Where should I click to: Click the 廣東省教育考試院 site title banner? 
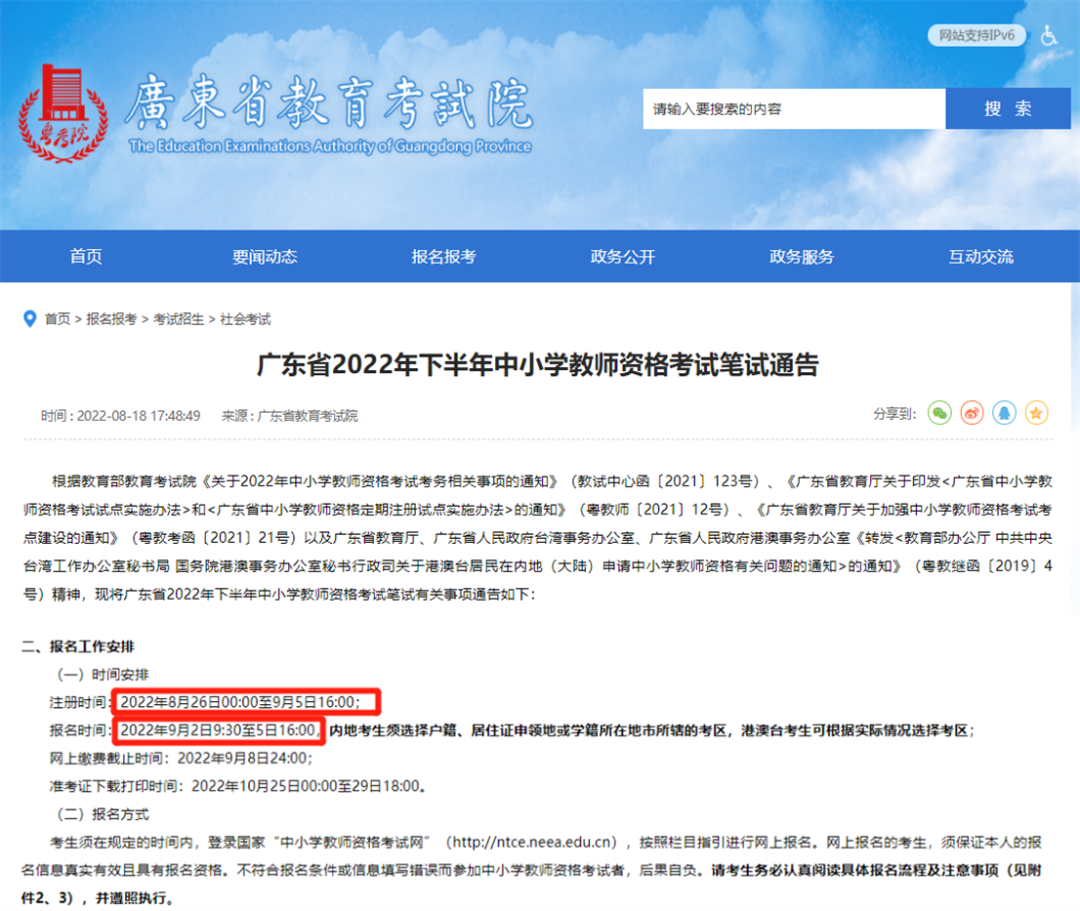pos(329,103)
